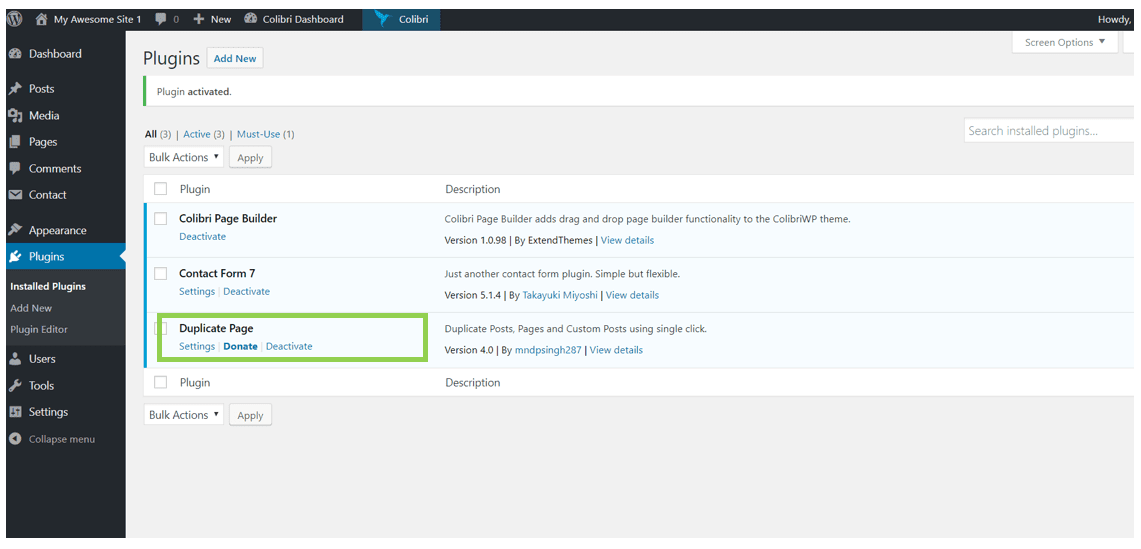This screenshot has width=1141, height=549.
Task: Open the Tools menu in sidebar
Action: [41, 386]
